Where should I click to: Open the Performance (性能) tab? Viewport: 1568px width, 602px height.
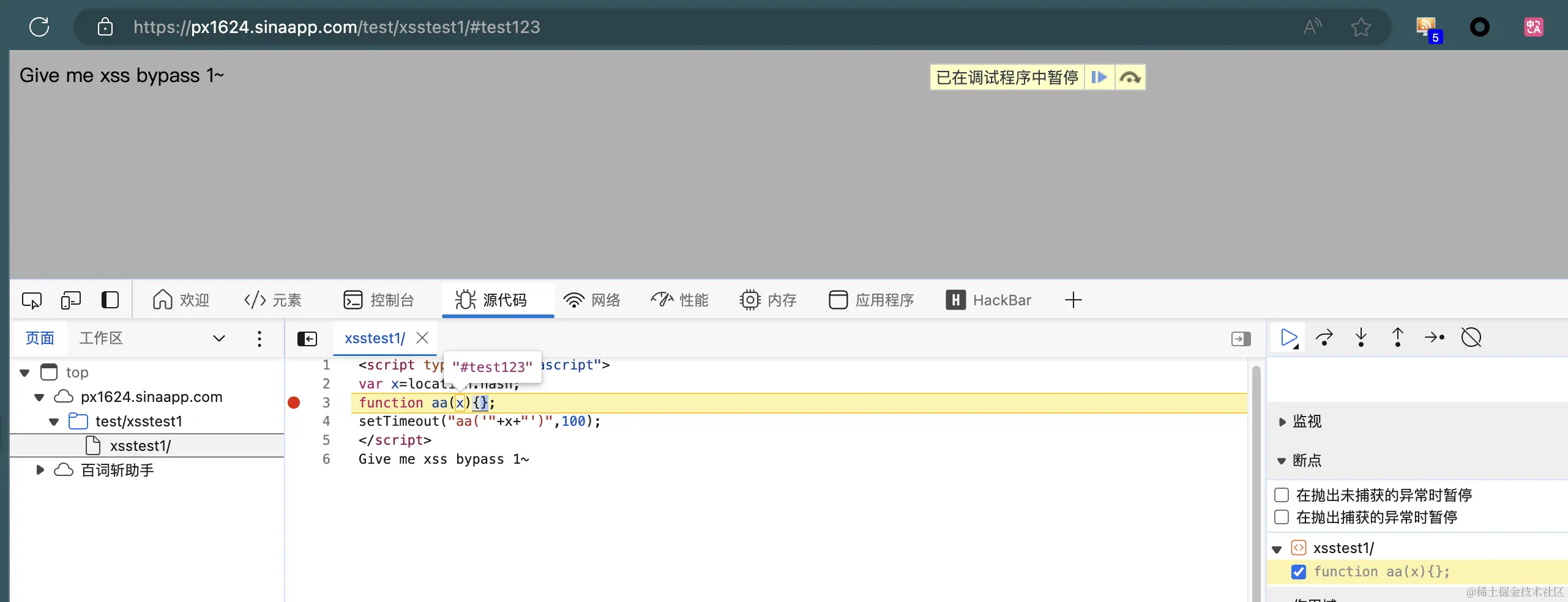[x=680, y=300]
